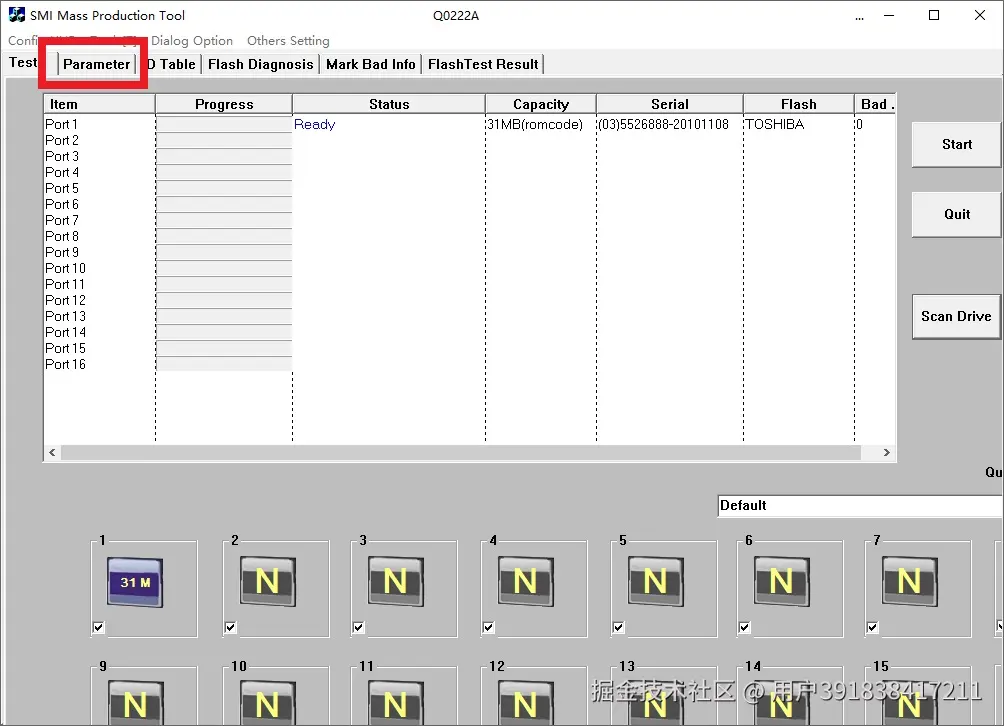Select the Port 5 row

[469, 188]
